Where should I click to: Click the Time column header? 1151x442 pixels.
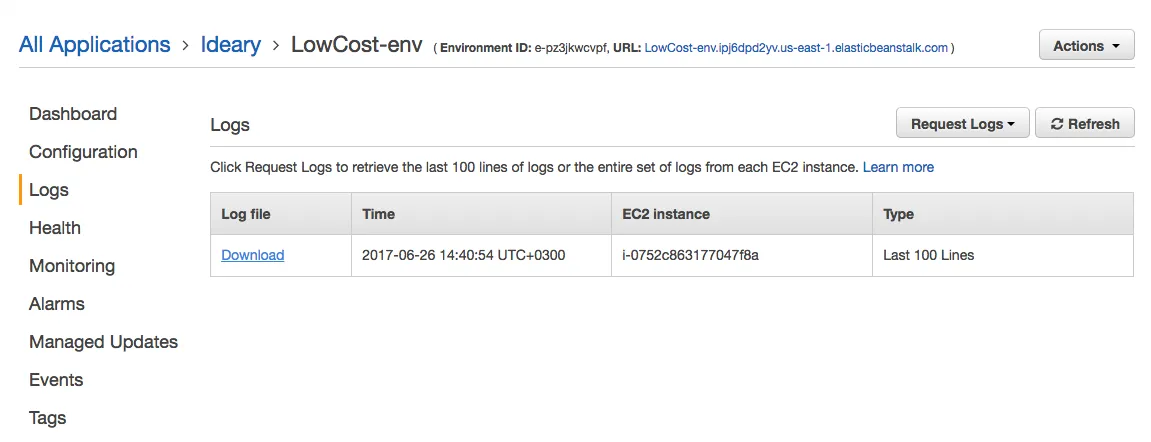click(379, 214)
